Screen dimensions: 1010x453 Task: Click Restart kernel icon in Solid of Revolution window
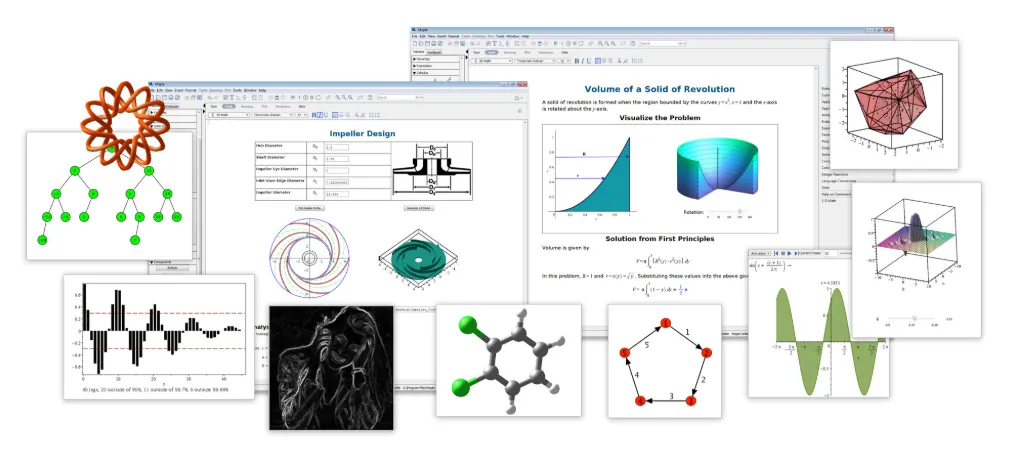[581, 43]
